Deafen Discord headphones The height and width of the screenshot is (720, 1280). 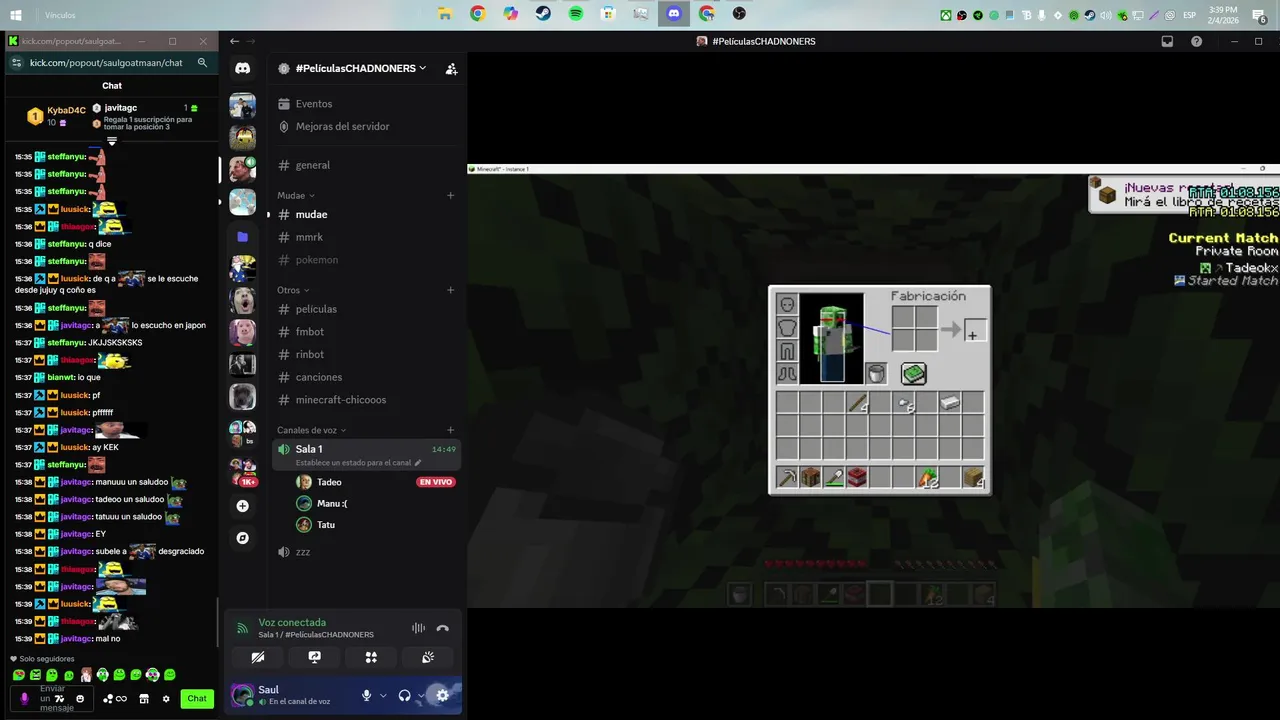tap(404, 695)
